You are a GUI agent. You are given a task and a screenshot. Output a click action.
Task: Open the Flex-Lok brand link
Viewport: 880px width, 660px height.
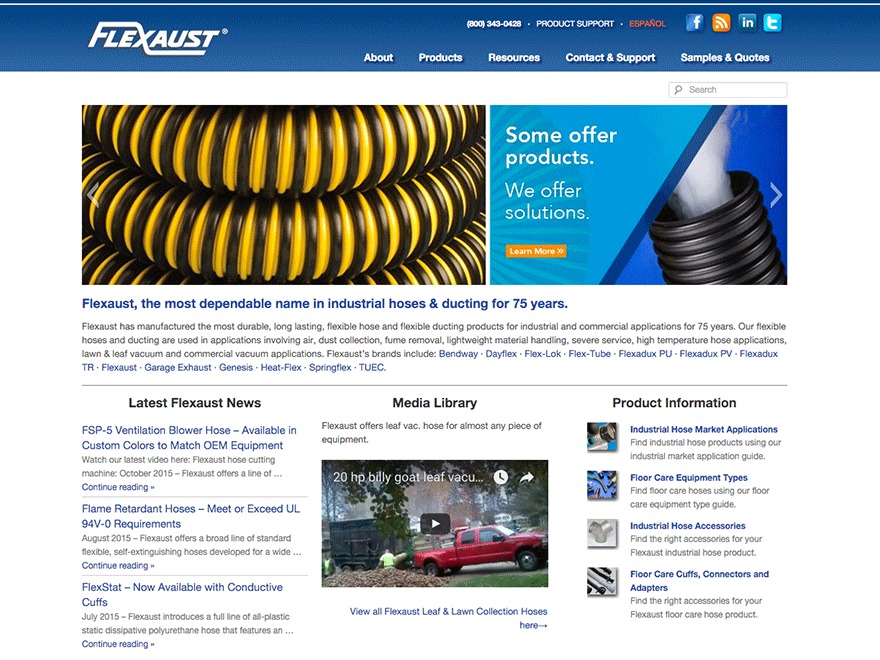pyautogui.click(x=543, y=354)
